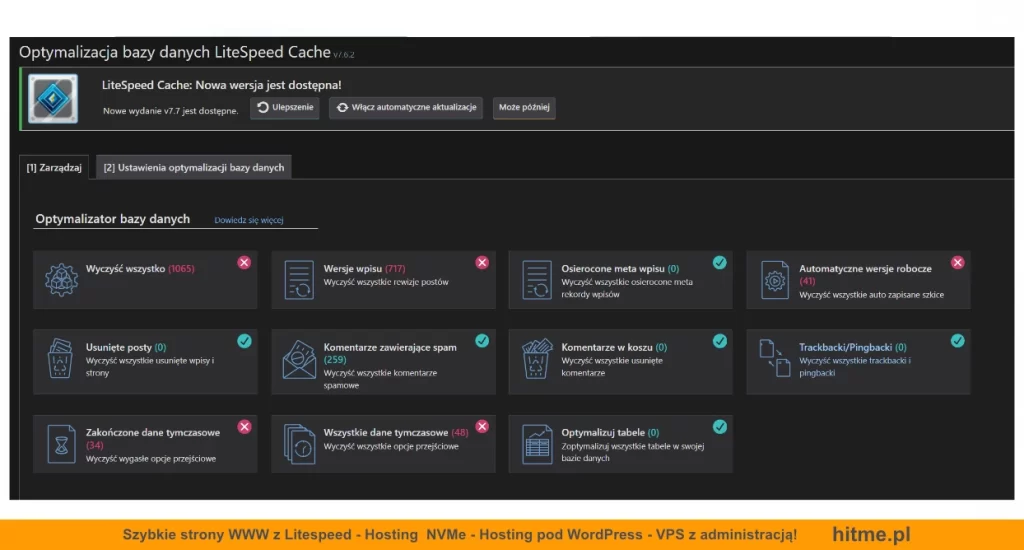
Task: Click the Zakończone dane tymczasowe hourglass icon
Action: click(61, 444)
